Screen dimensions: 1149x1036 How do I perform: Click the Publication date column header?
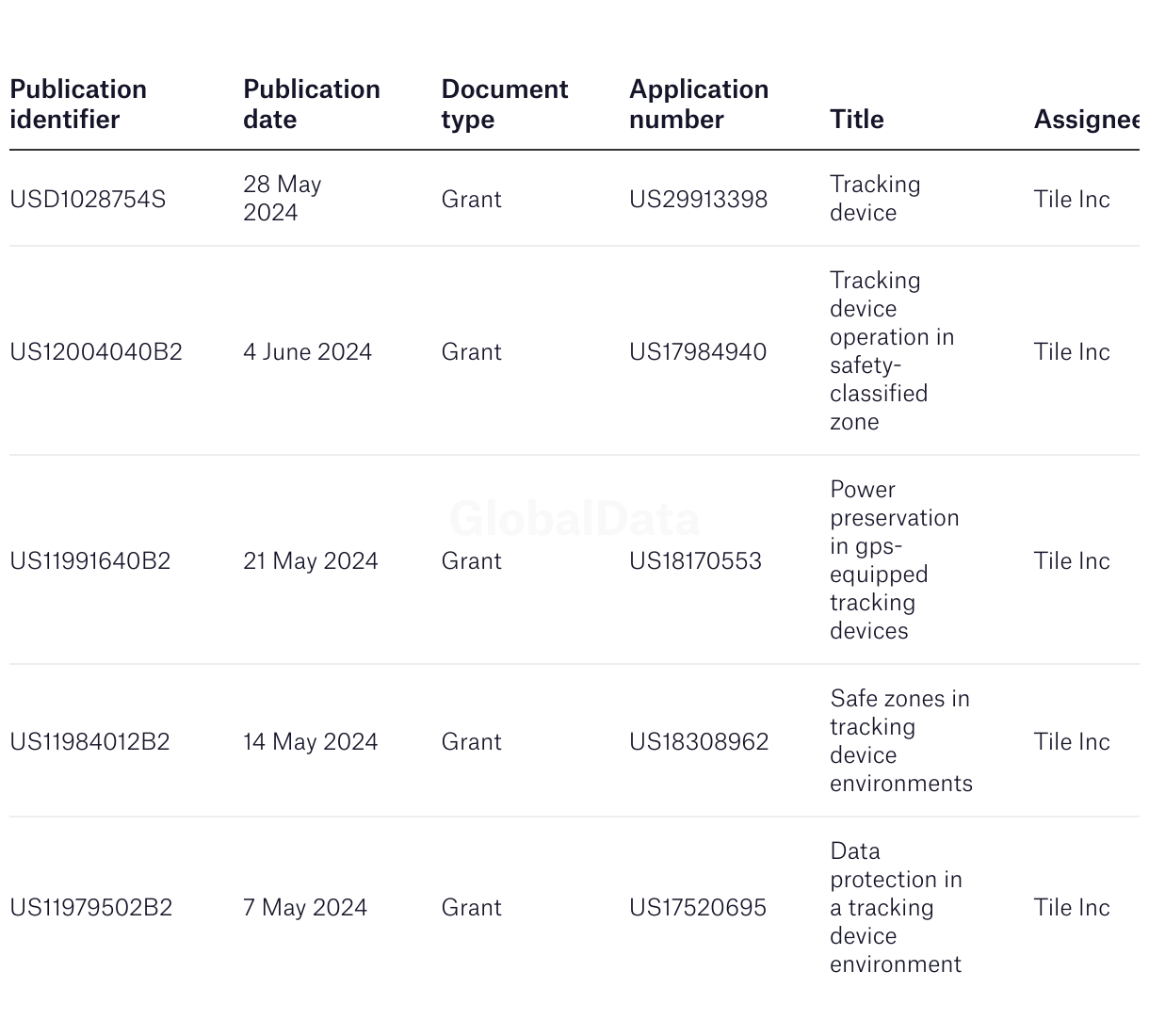tap(311, 105)
